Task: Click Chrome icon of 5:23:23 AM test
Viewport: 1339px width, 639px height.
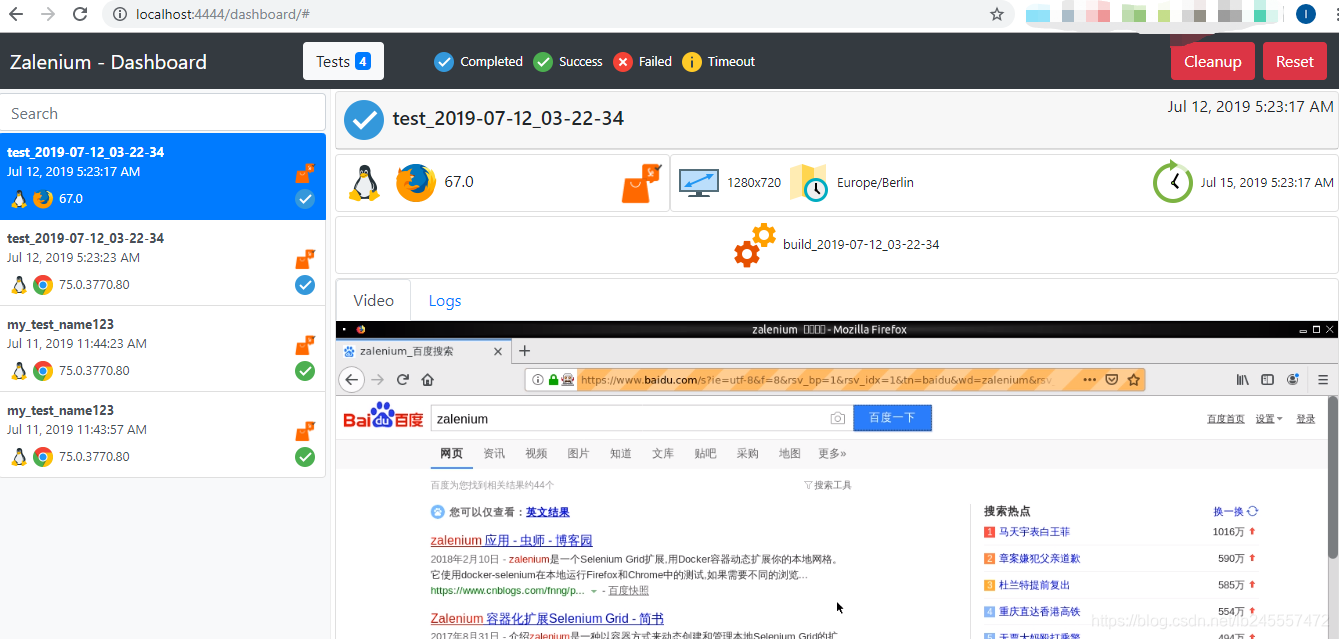Action: [42, 285]
